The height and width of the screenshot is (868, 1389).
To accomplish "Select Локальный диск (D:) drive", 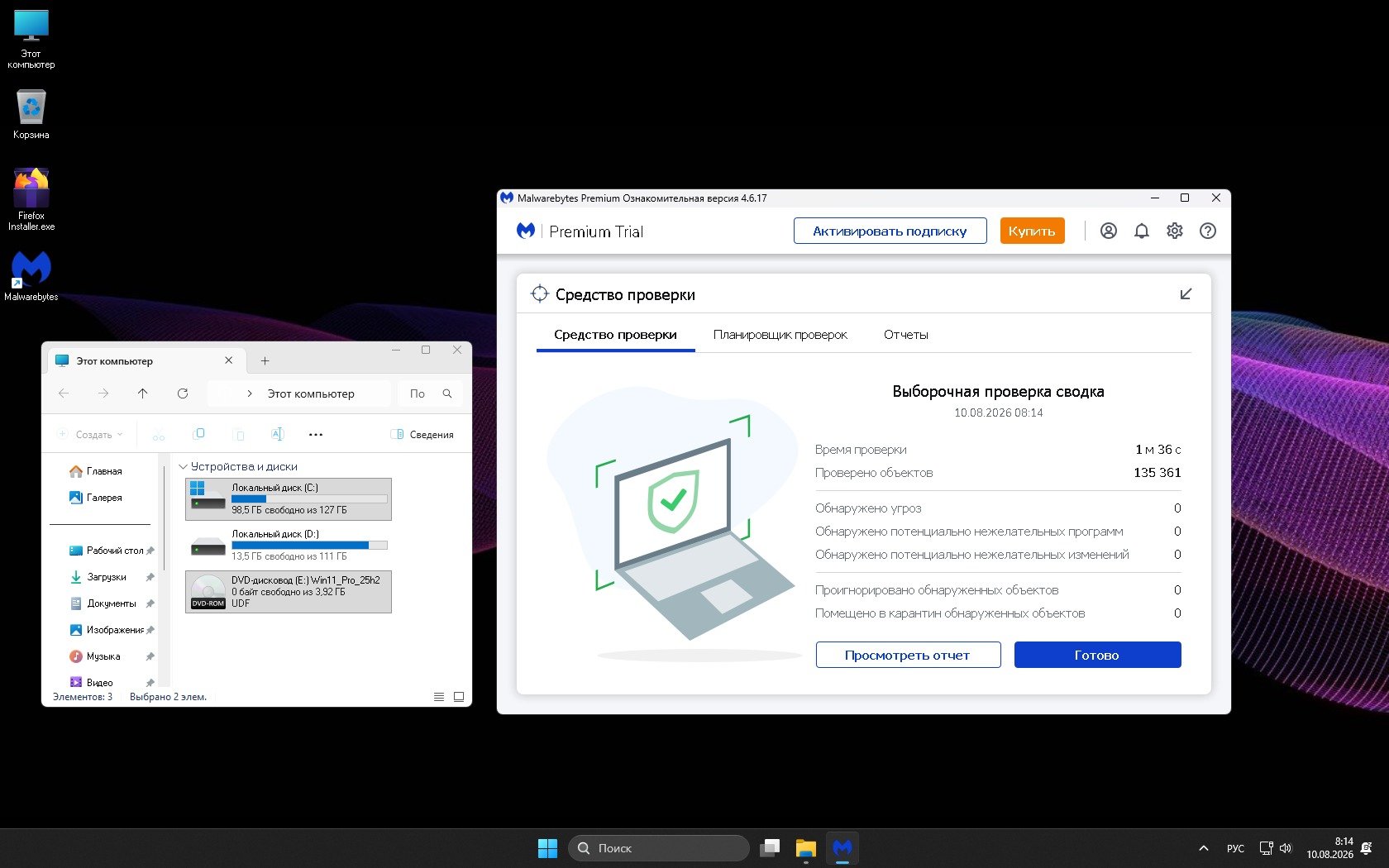I will pyautogui.click(x=289, y=546).
